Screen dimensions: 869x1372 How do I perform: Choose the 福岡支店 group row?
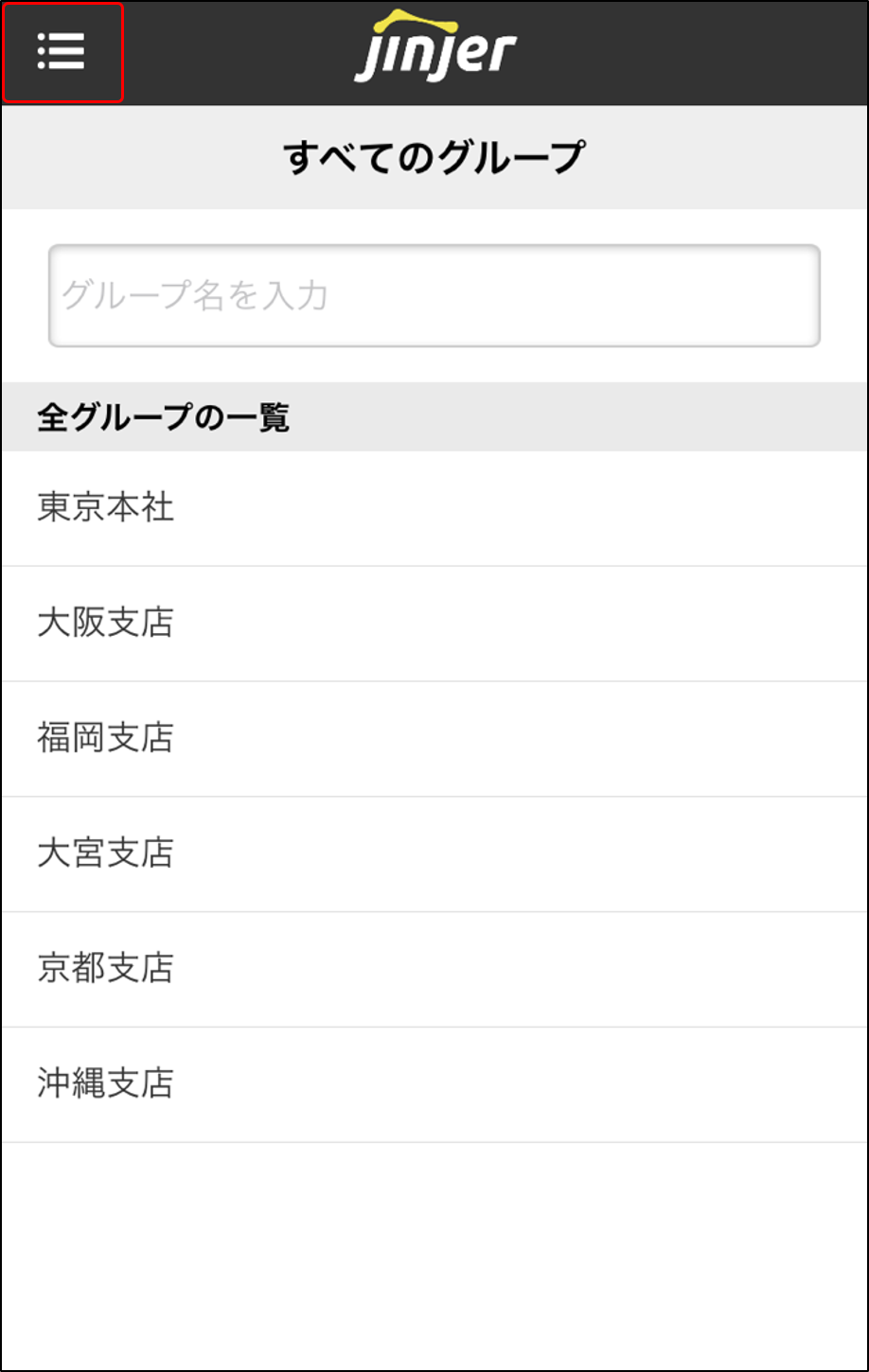point(106,738)
